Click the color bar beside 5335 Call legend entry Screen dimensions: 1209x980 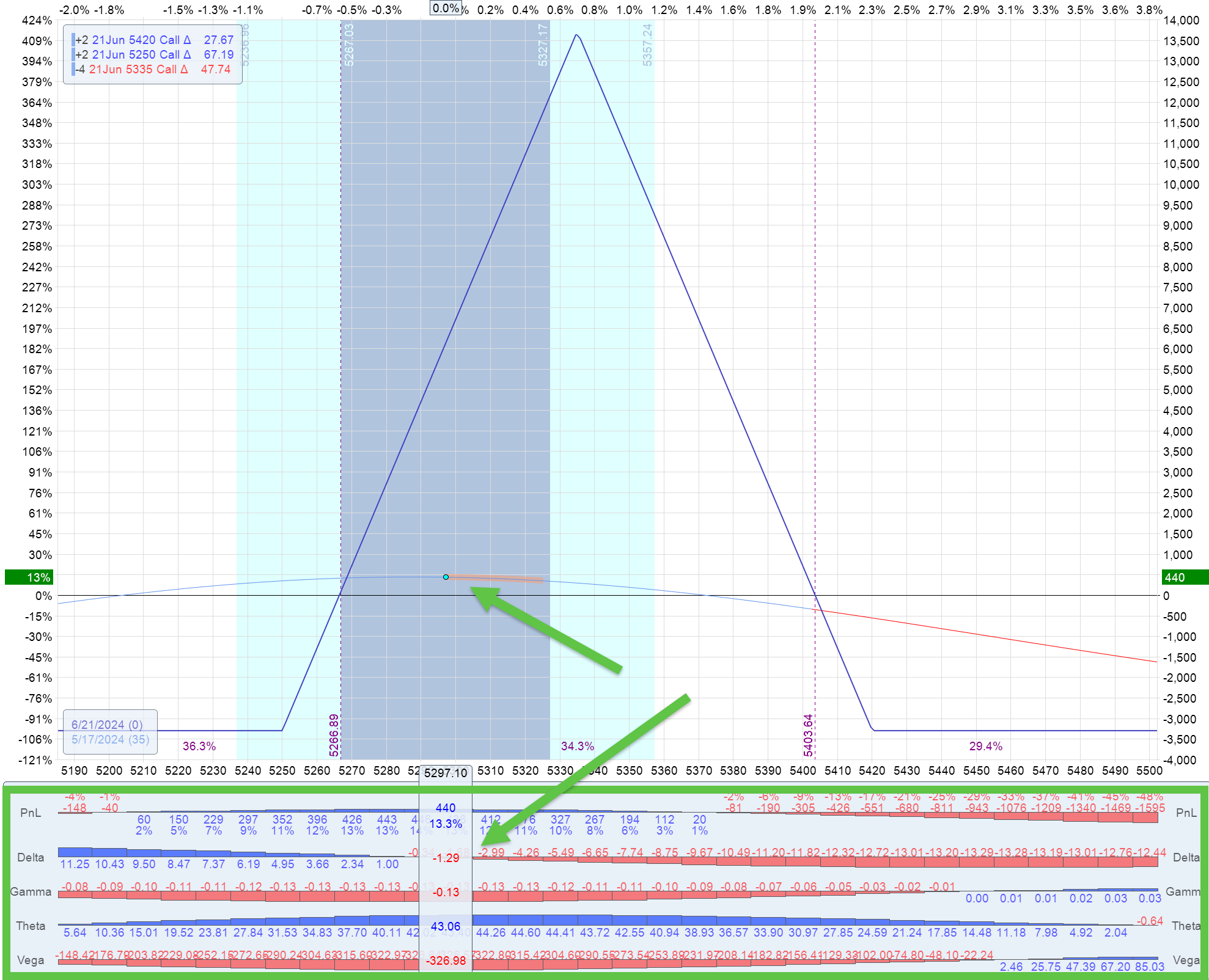pos(73,69)
